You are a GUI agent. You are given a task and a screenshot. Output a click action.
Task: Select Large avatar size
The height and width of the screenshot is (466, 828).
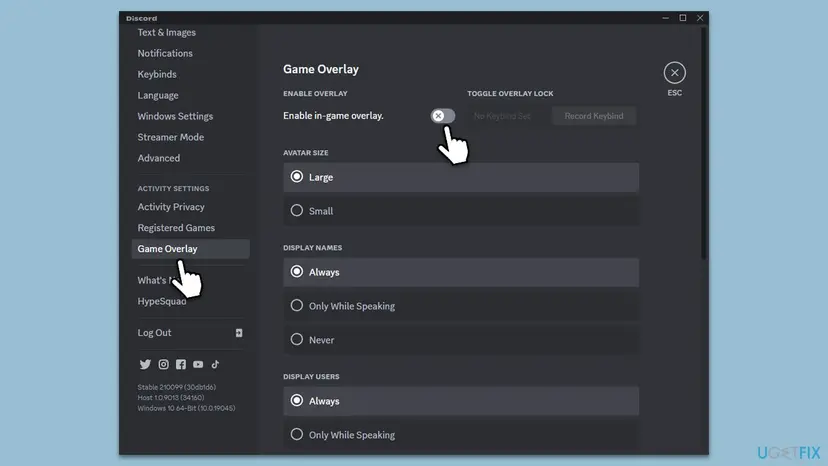[461, 177]
